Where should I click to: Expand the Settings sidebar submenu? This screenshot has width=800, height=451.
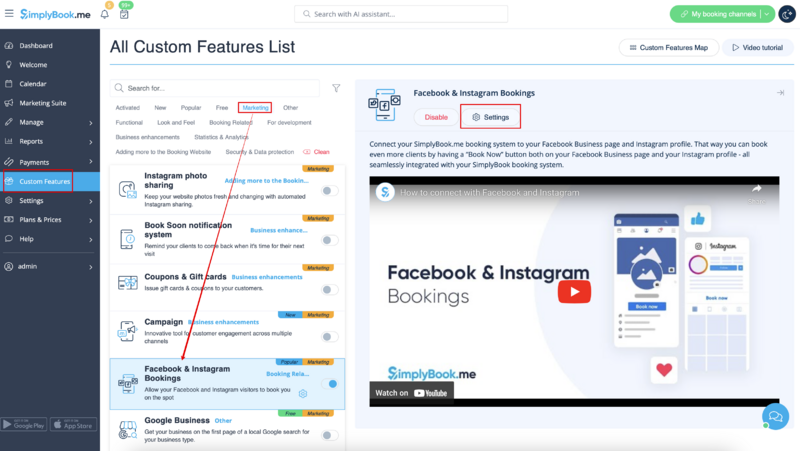tap(91, 201)
